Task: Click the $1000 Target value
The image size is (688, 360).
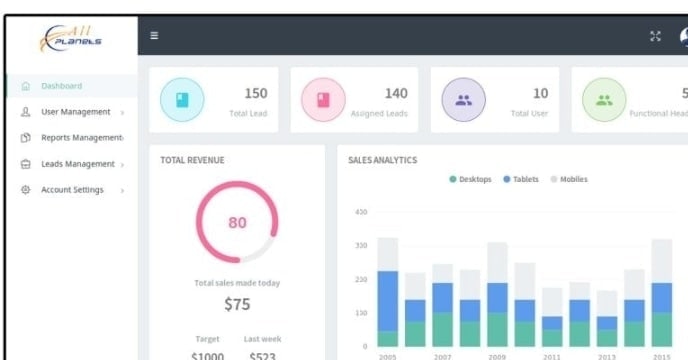Action: click(208, 356)
